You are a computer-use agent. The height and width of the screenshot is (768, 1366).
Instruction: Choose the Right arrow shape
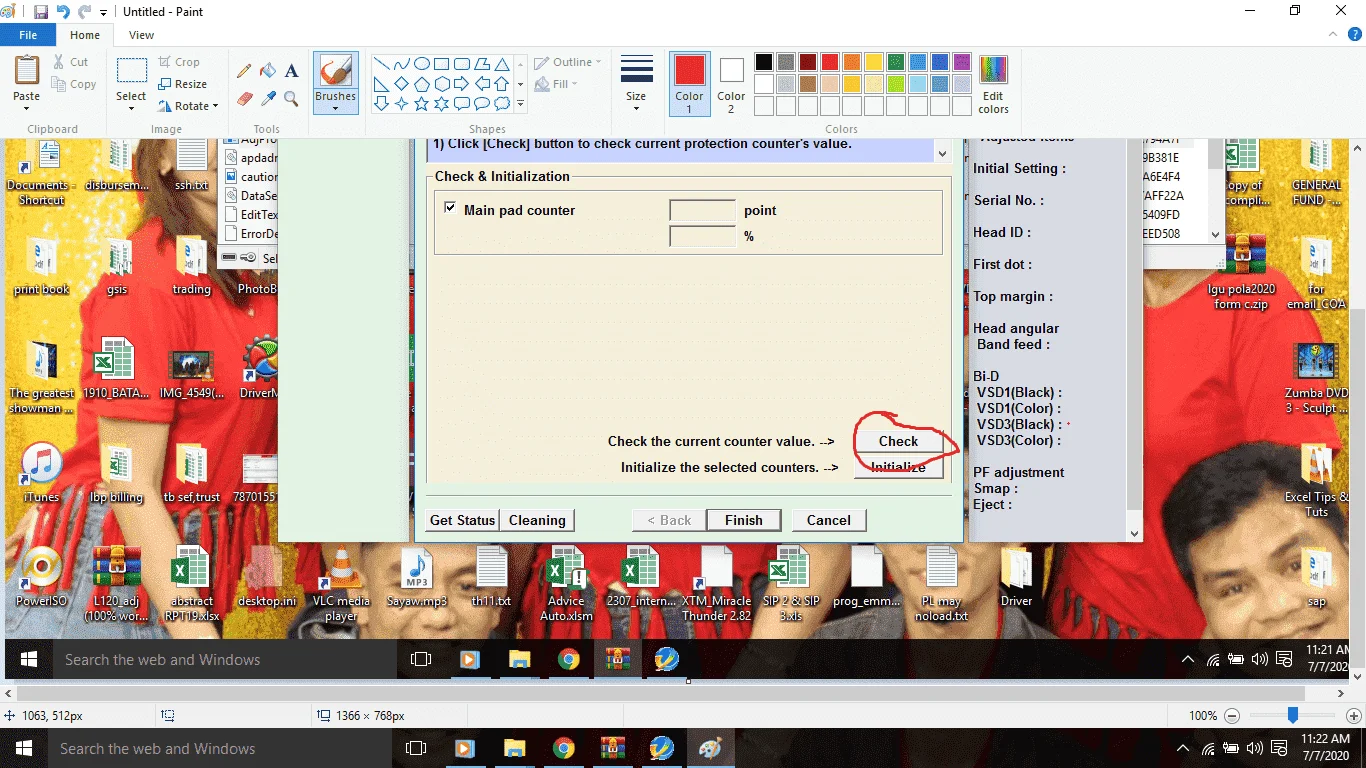462,83
